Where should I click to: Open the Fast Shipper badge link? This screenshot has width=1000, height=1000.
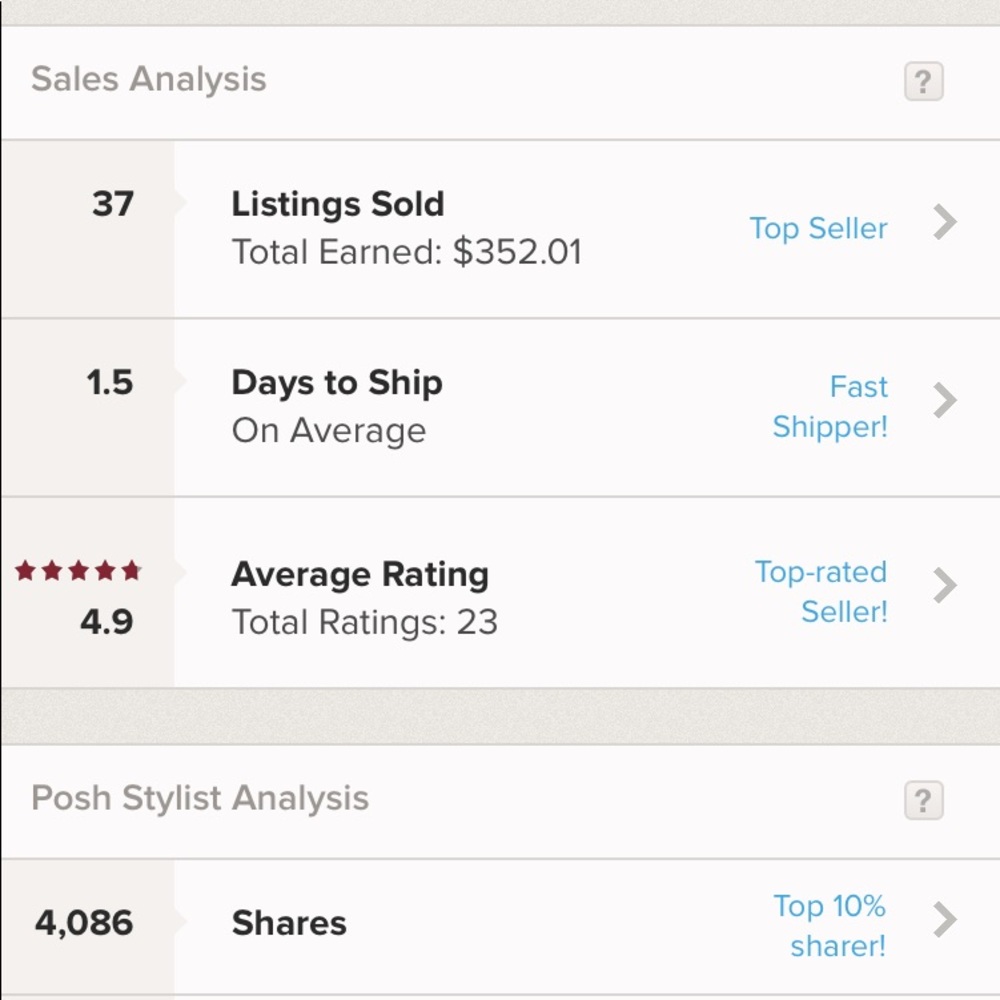[831, 406]
